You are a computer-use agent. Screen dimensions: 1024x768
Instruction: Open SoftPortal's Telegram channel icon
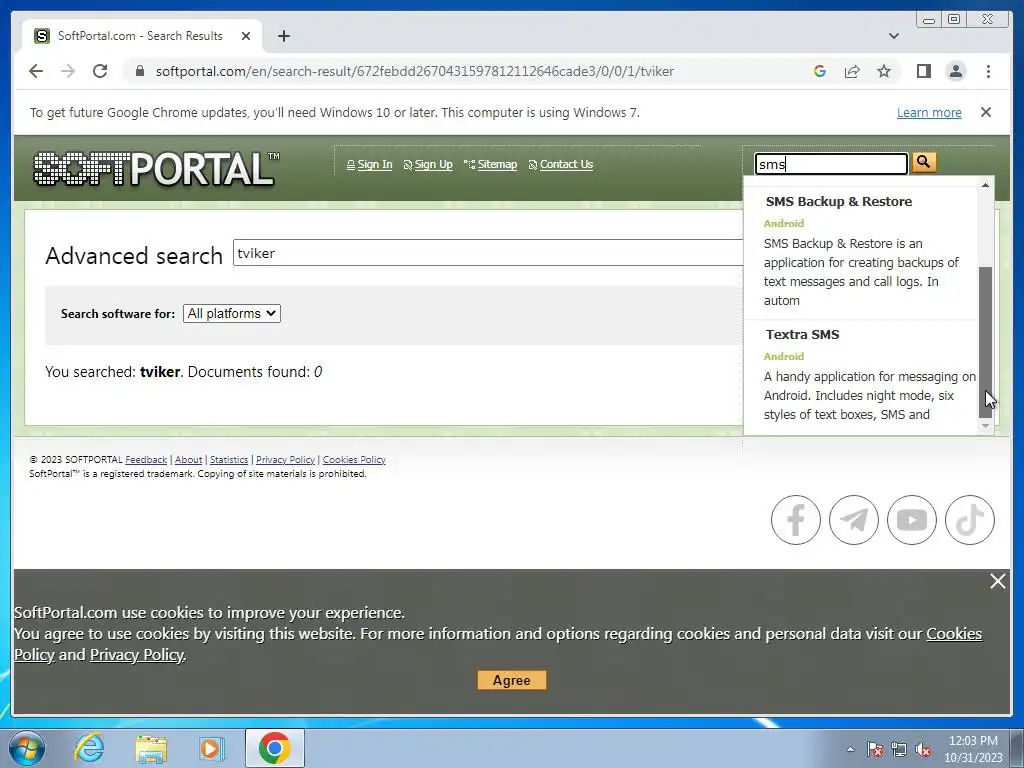coord(854,520)
